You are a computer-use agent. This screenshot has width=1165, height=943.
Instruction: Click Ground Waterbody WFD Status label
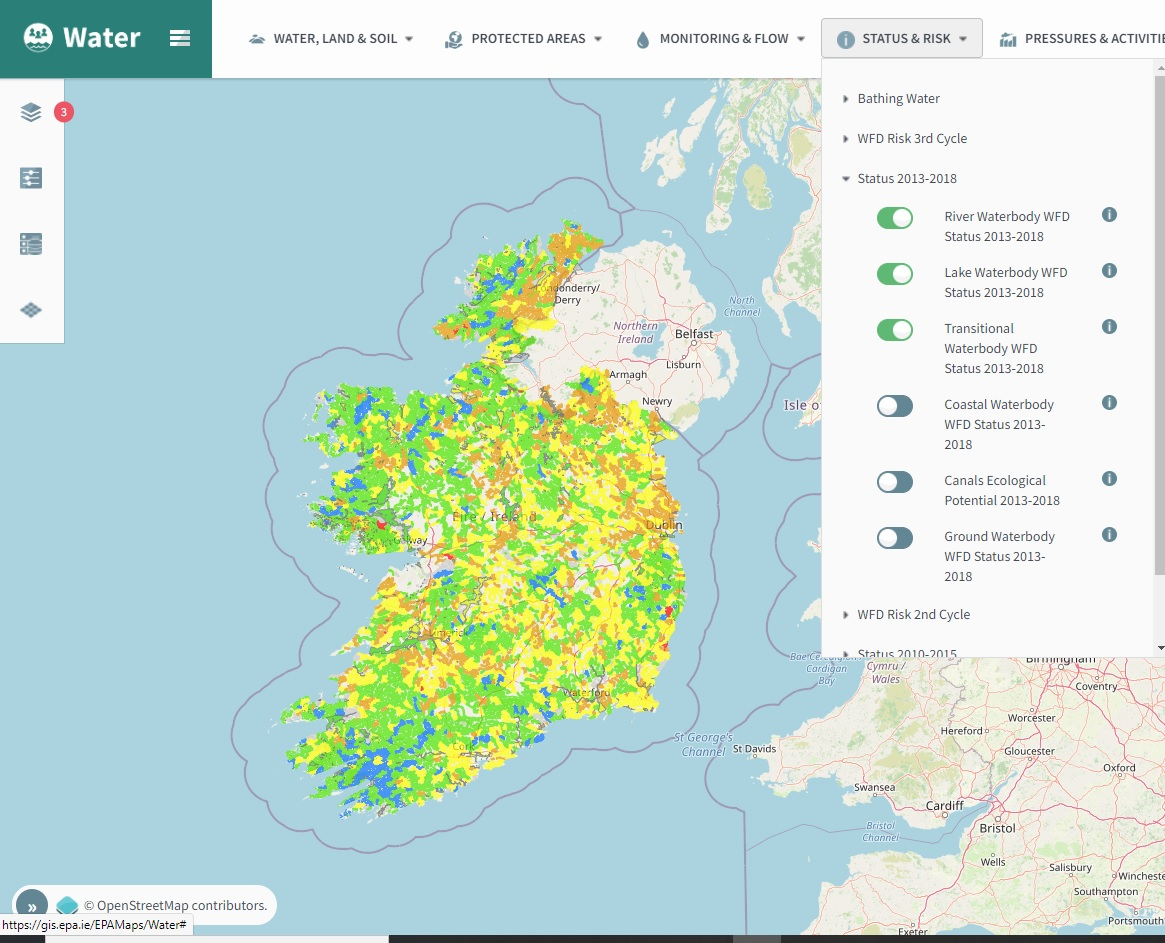click(999, 557)
